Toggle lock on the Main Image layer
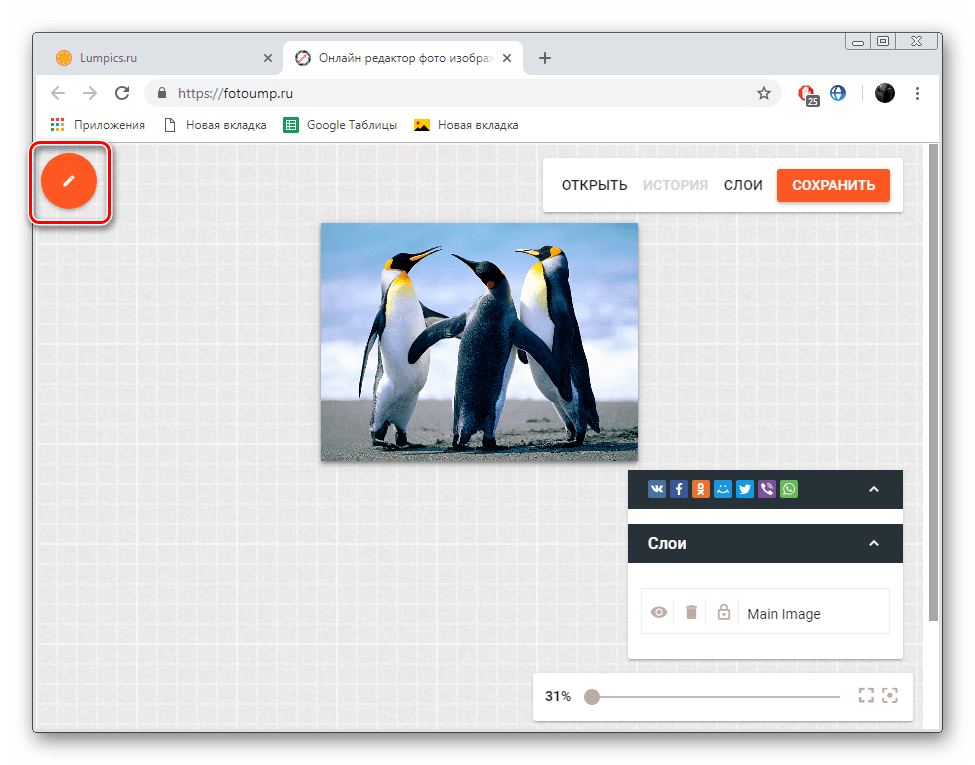Viewport: 975px width, 765px height. click(724, 612)
